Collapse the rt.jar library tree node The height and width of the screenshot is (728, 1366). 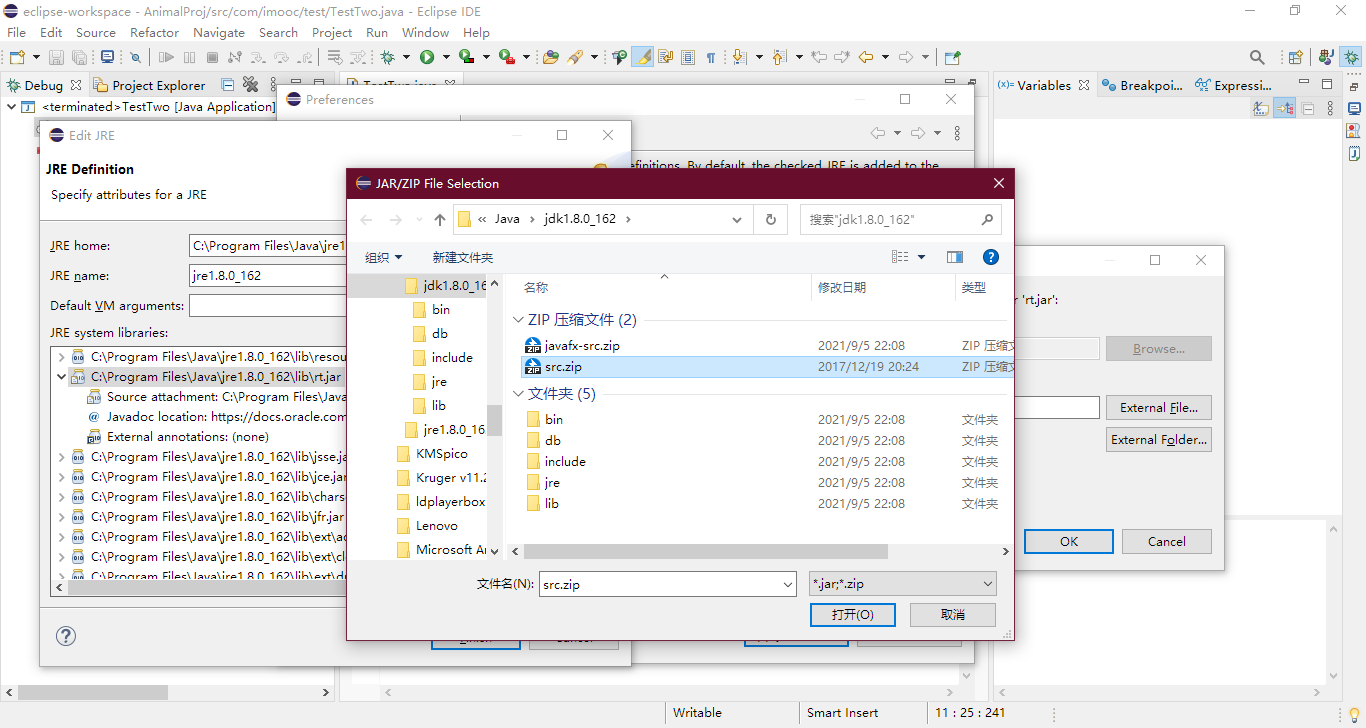pyautogui.click(x=62, y=377)
